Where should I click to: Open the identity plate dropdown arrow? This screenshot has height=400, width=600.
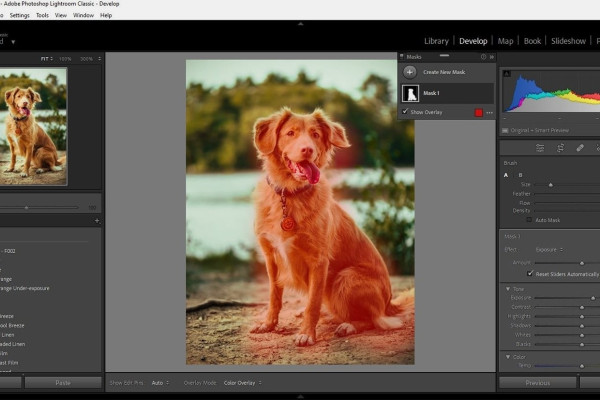click(x=13, y=42)
